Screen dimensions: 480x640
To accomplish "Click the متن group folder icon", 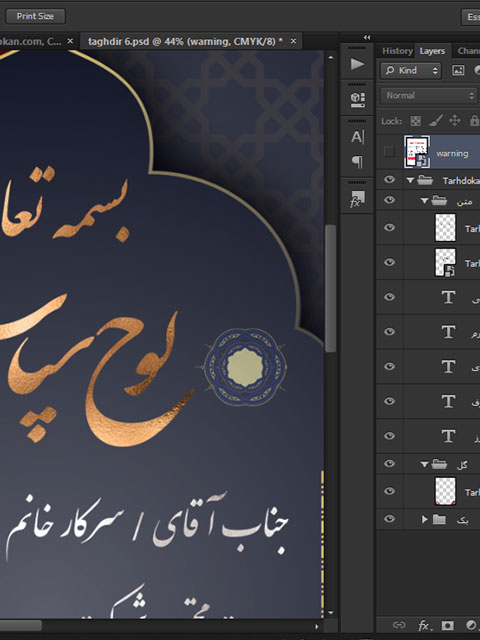I will (439, 200).
